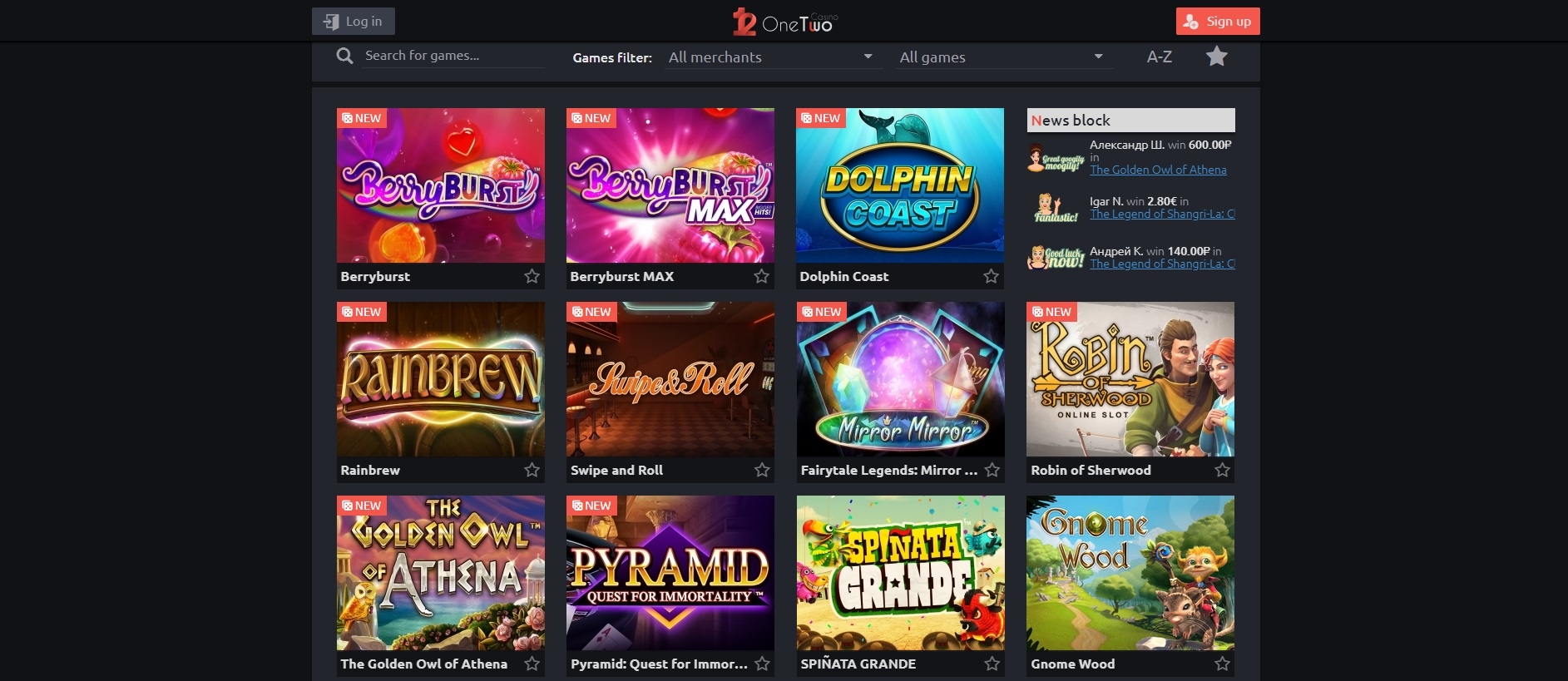The width and height of the screenshot is (1568, 681).
Task: Click the NEW badge on Rainbrew
Action: 361,312
